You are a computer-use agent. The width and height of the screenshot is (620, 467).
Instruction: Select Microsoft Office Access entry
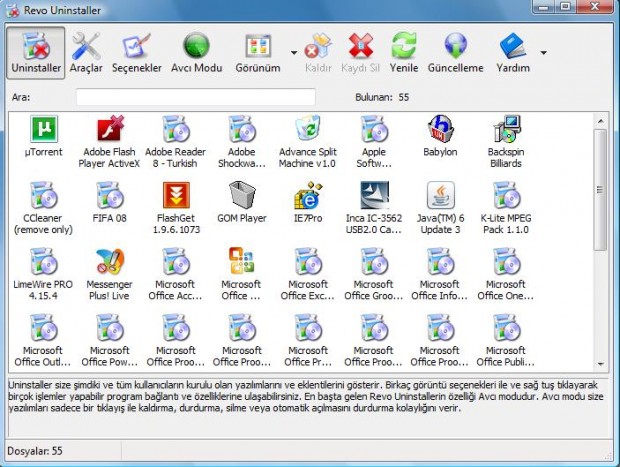(175, 274)
